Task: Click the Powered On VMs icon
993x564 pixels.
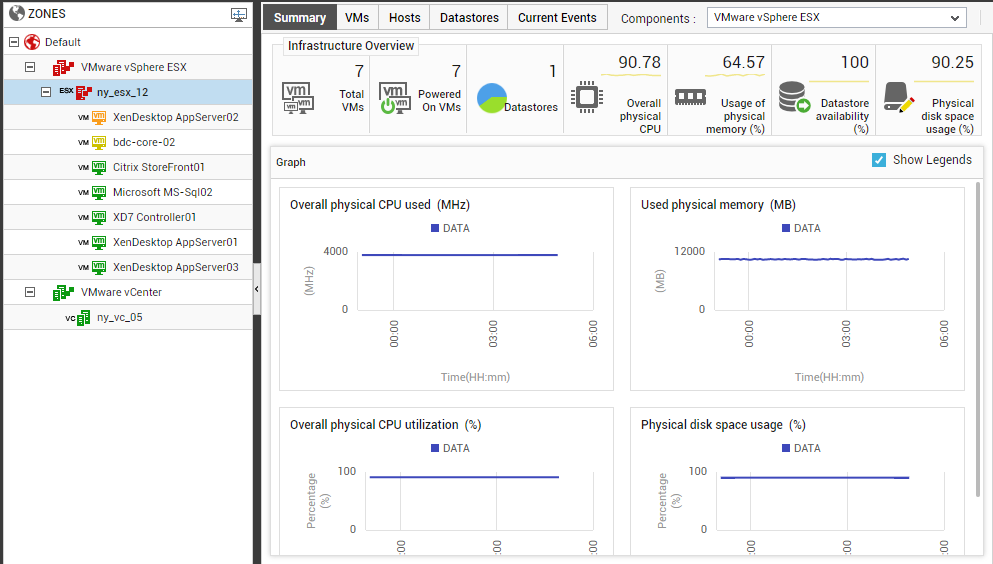Action: pyautogui.click(x=395, y=99)
